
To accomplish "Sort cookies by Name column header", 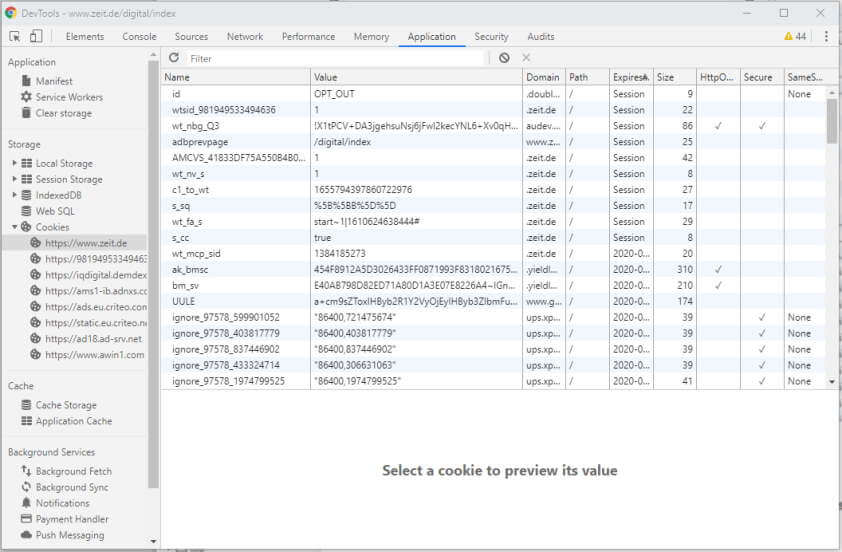I will click(x=236, y=77).
